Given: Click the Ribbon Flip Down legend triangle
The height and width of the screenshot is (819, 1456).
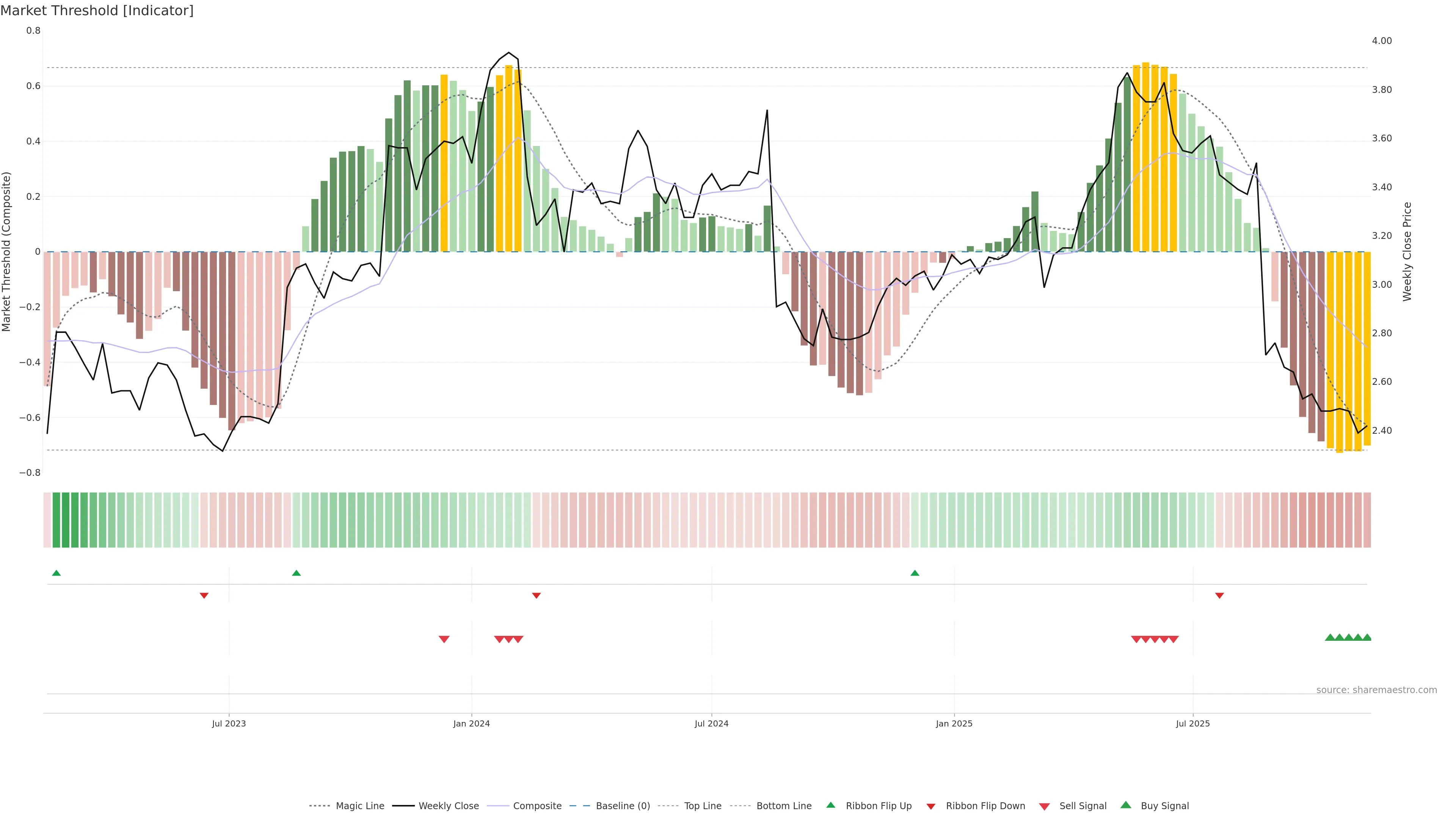Looking at the screenshot, I should [931, 806].
